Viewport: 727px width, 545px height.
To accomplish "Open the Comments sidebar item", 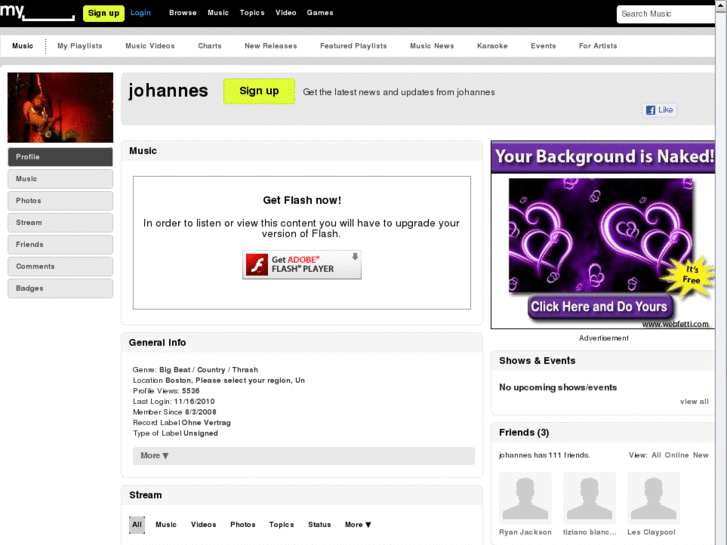I will click(60, 266).
